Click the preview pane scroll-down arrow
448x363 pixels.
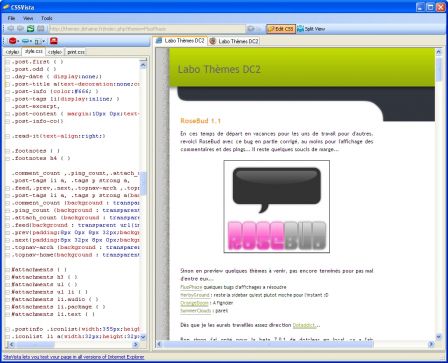coord(438,336)
